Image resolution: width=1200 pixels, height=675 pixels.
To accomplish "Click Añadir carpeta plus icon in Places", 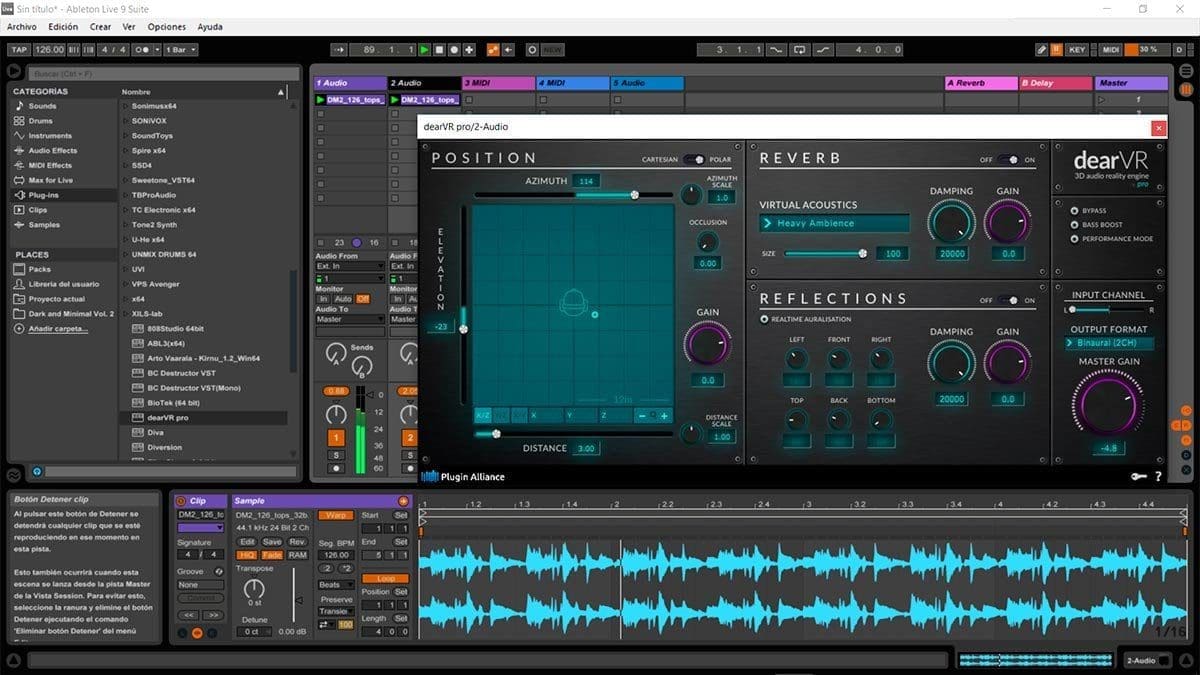I will coord(19,328).
